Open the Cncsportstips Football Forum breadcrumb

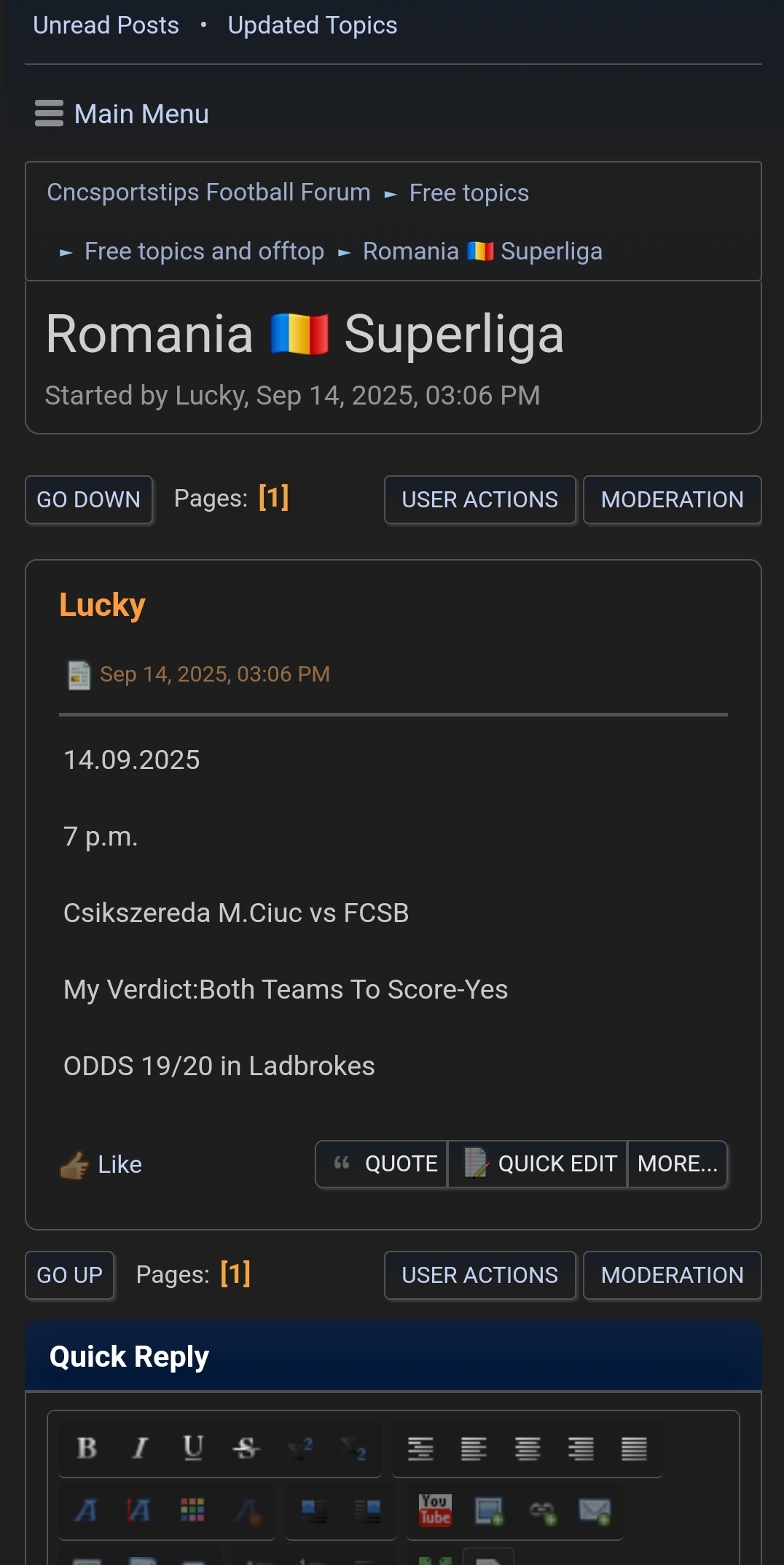pyautogui.click(x=208, y=192)
